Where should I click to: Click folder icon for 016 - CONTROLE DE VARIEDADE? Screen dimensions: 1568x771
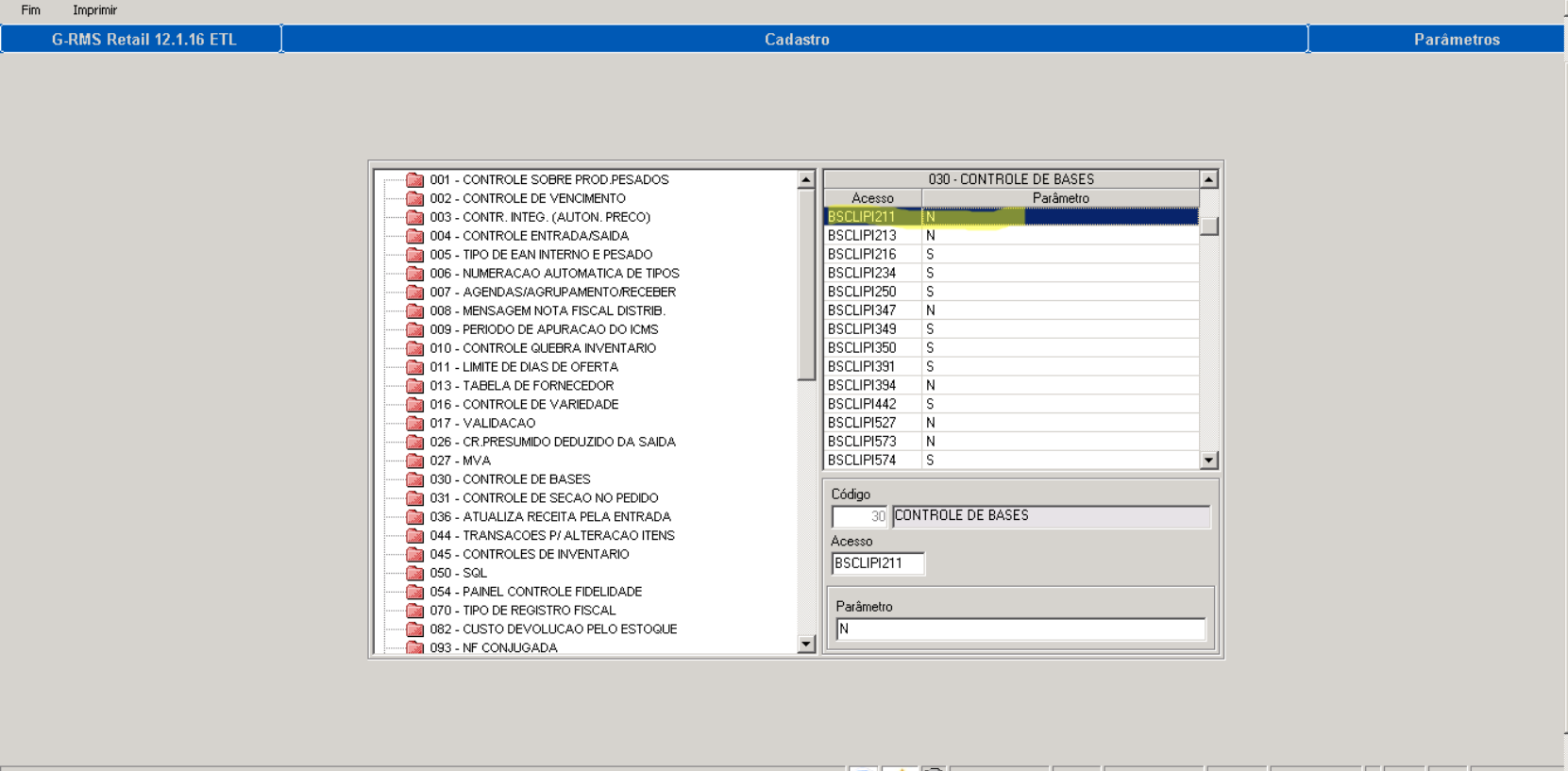[414, 404]
